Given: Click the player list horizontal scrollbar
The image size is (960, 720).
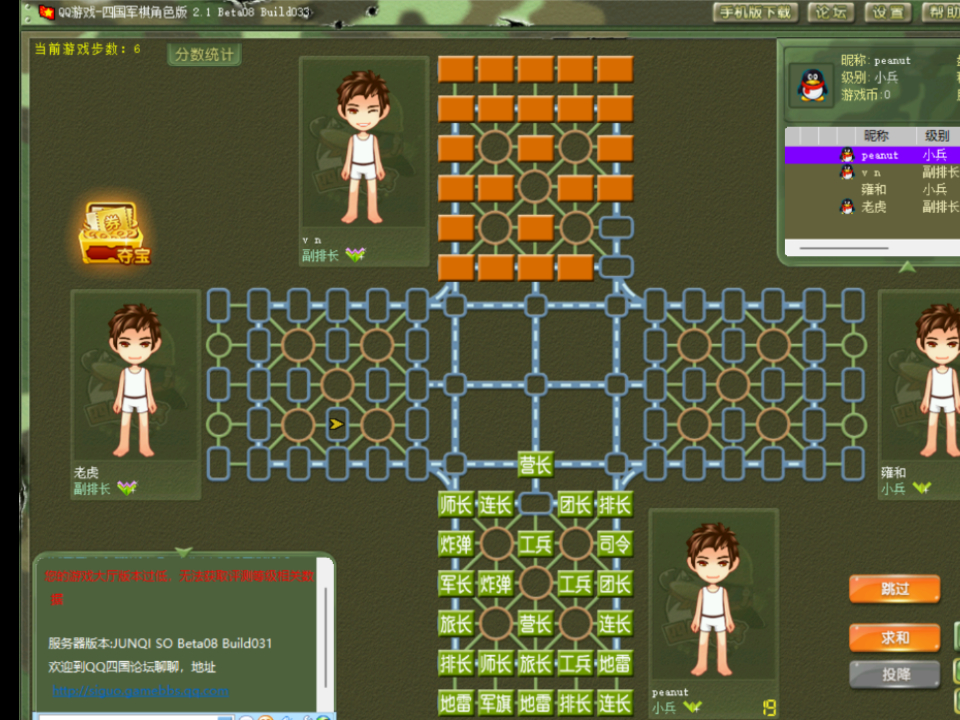Looking at the screenshot, I should click(x=844, y=248).
